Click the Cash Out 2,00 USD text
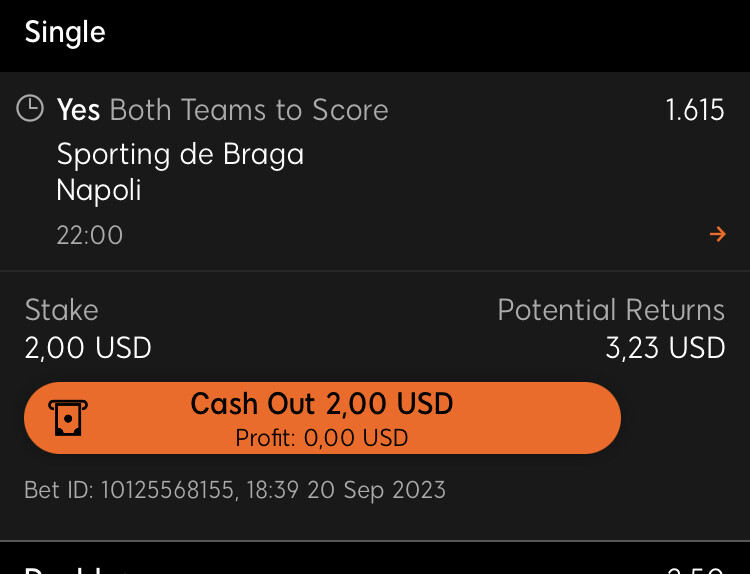750x574 pixels. pos(321,403)
